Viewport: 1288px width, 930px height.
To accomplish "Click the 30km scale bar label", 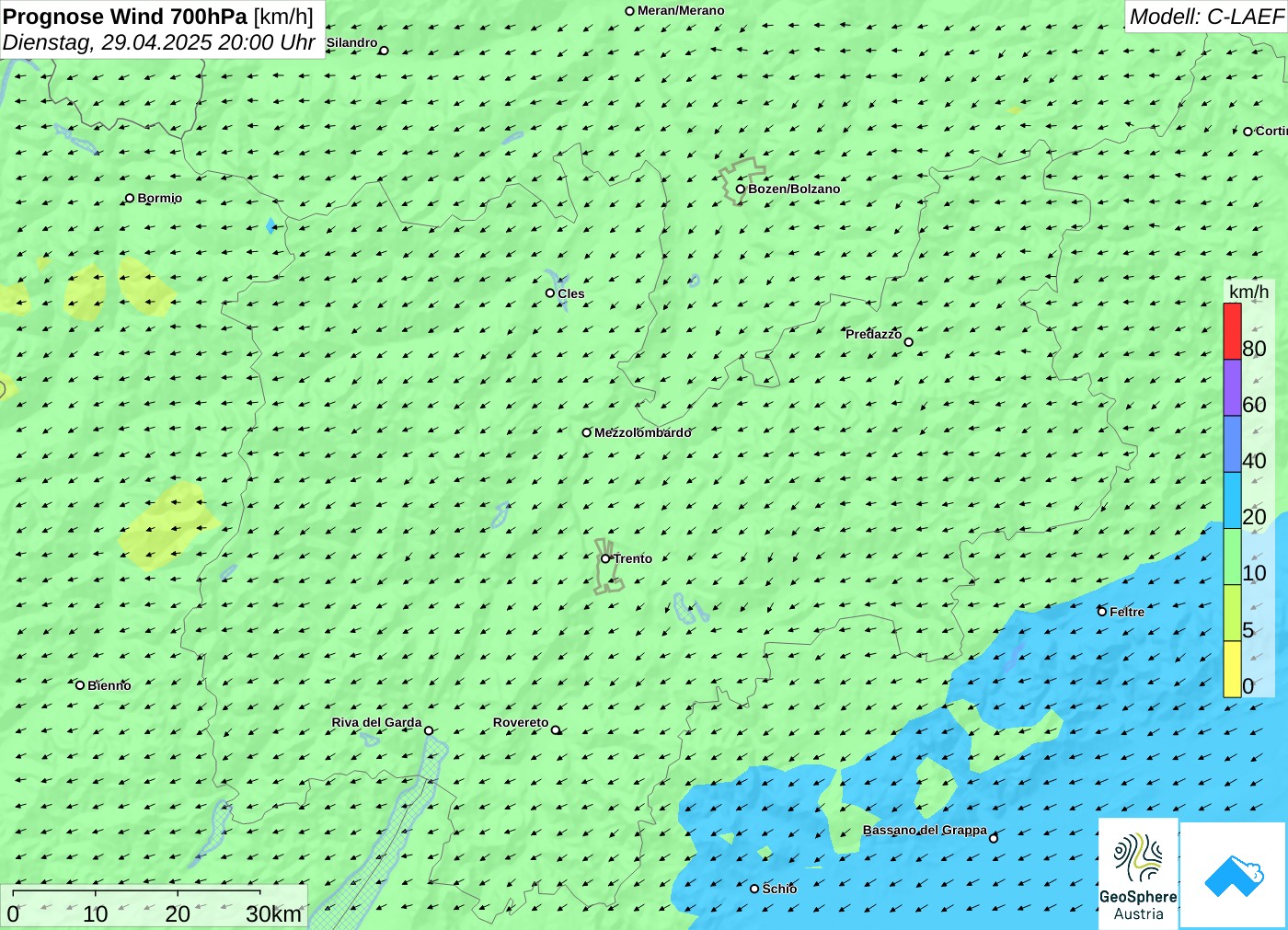I will [x=273, y=913].
